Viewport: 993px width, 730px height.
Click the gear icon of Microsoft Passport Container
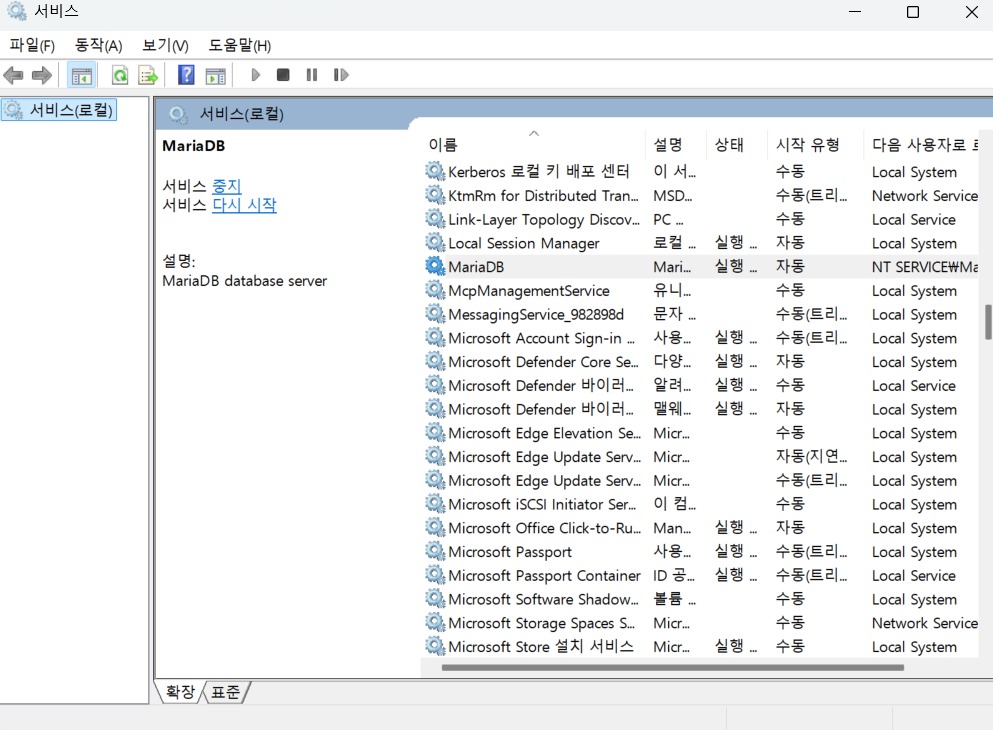click(435, 575)
